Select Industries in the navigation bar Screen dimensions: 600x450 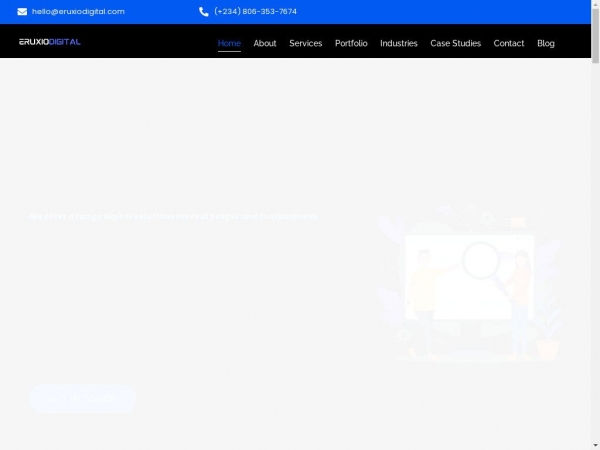point(399,43)
